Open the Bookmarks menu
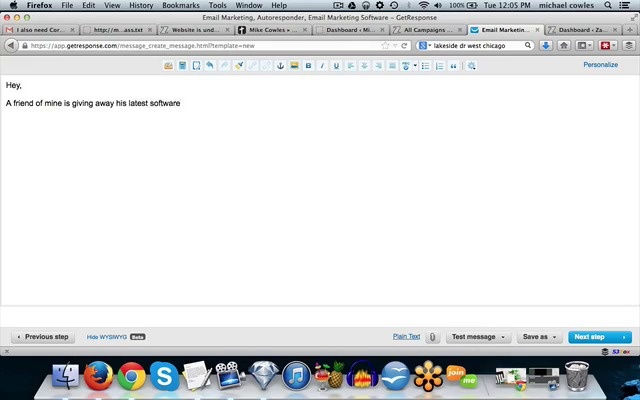This screenshot has height=400, width=640. click(181, 5)
